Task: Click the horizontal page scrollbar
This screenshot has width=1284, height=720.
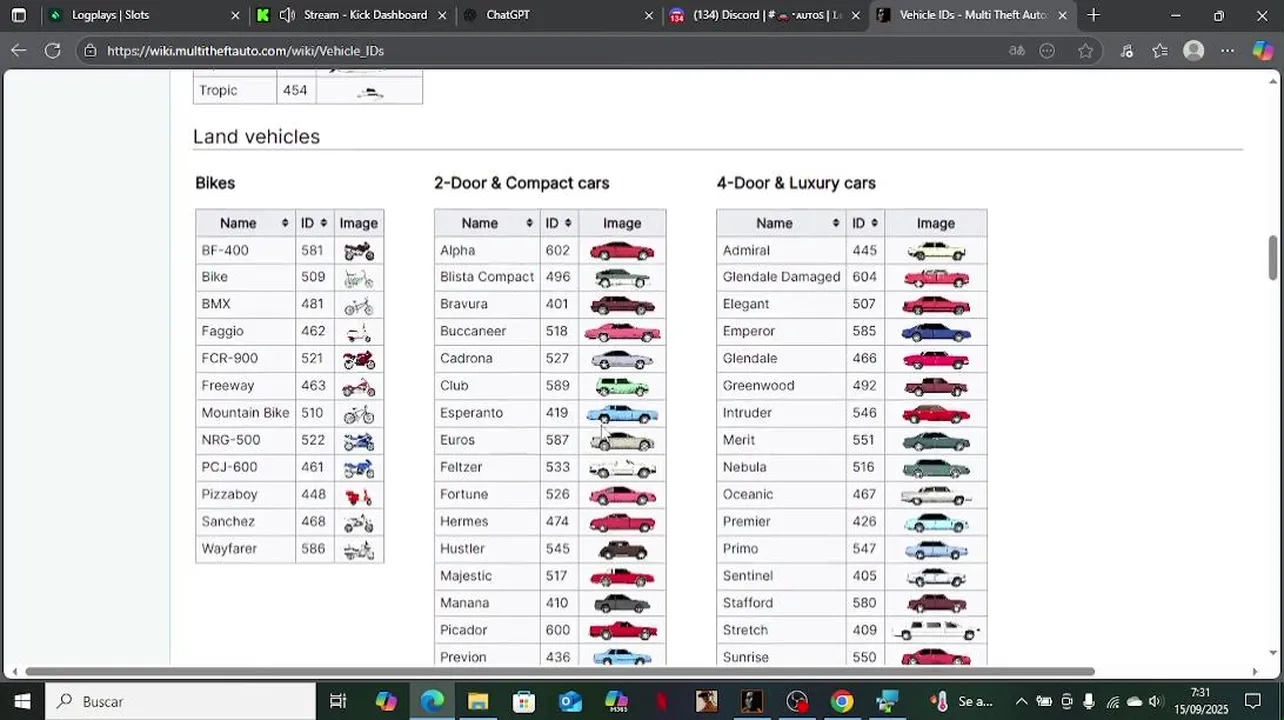Action: pos(560,672)
